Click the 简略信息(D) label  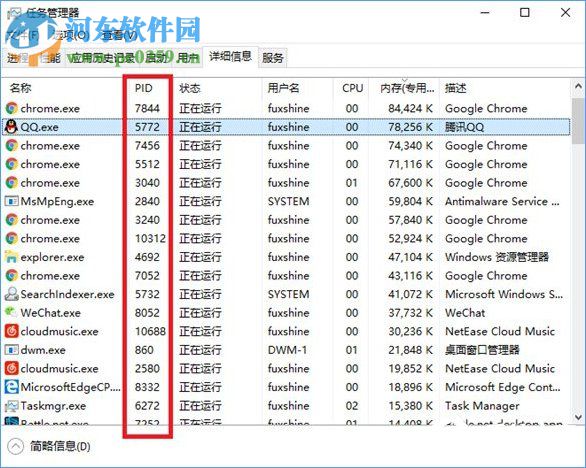pos(60,446)
